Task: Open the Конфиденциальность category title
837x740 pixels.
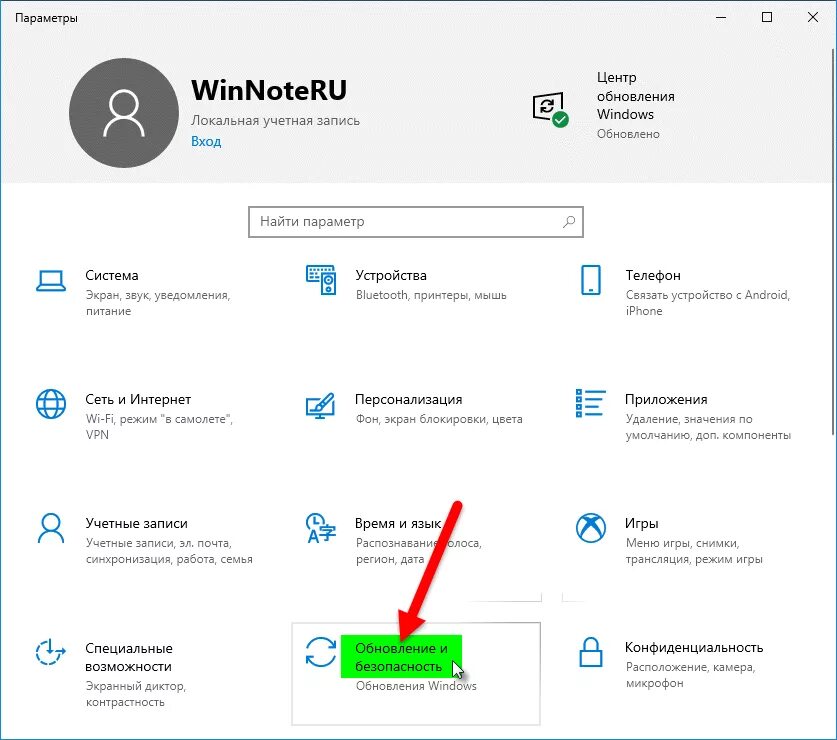Action: point(694,648)
